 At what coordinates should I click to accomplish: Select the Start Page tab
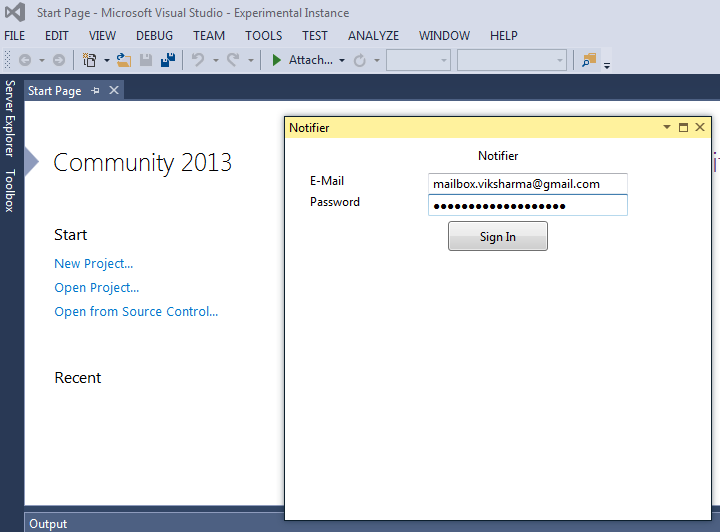pyautogui.click(x=55, y=91)
